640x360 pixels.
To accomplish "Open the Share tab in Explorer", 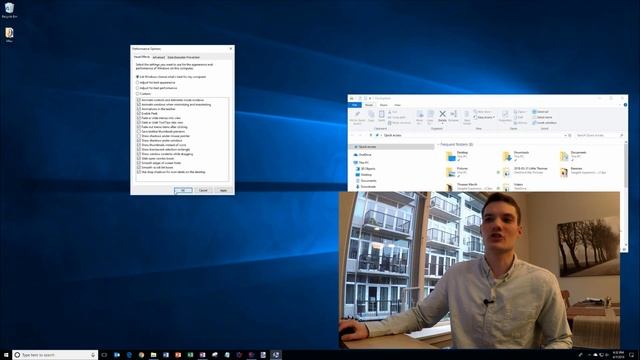I will [x=384, y=105].
